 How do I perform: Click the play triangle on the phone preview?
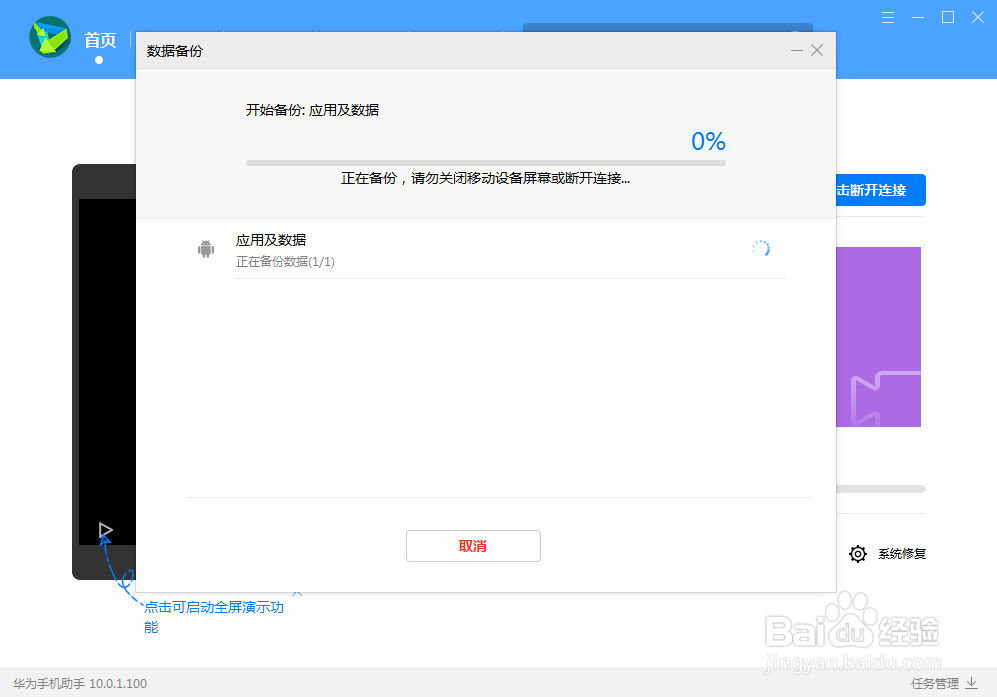click(x=104, y=531)
